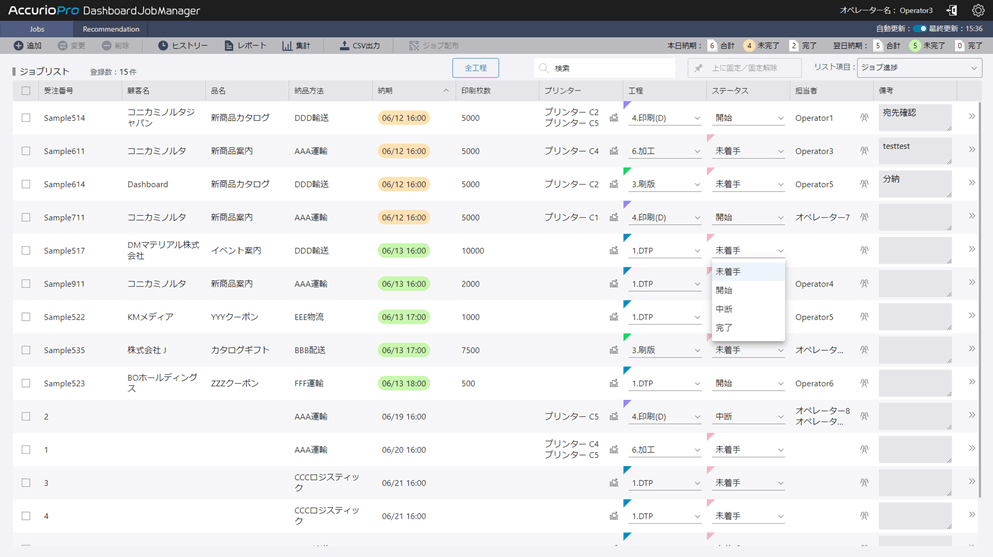Open ヒストリー history from the toolbar
The width and height of the screenshot is (993, 557).
(x=182, y=46)
